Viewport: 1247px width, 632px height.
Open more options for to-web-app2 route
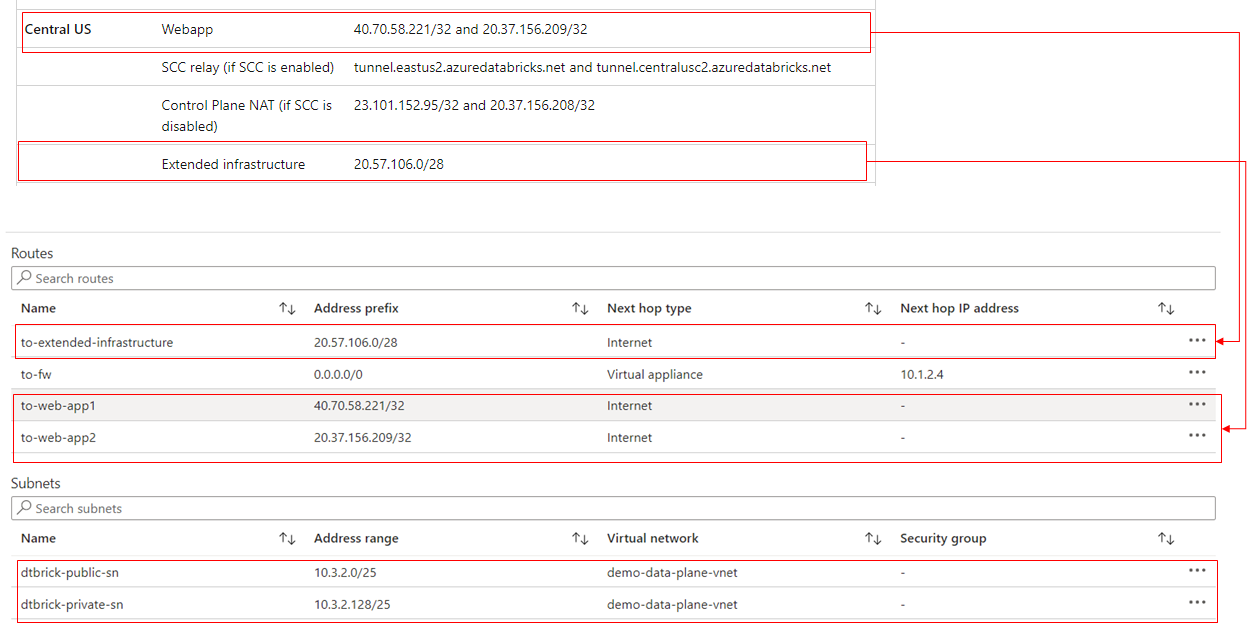[1197, 436]
